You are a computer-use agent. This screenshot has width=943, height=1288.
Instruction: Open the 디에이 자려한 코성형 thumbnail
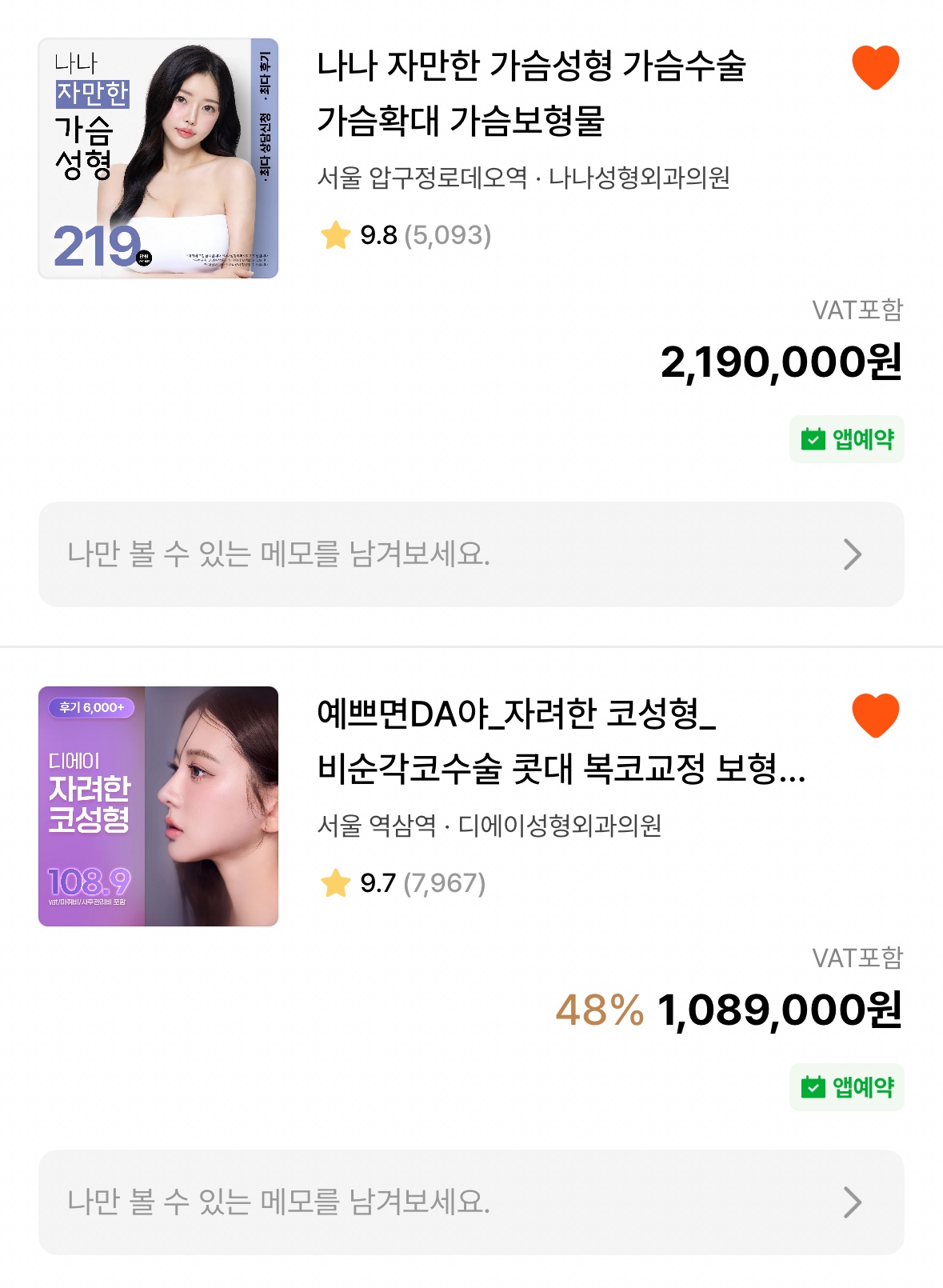pyautogui.click(x=158, y=806)
